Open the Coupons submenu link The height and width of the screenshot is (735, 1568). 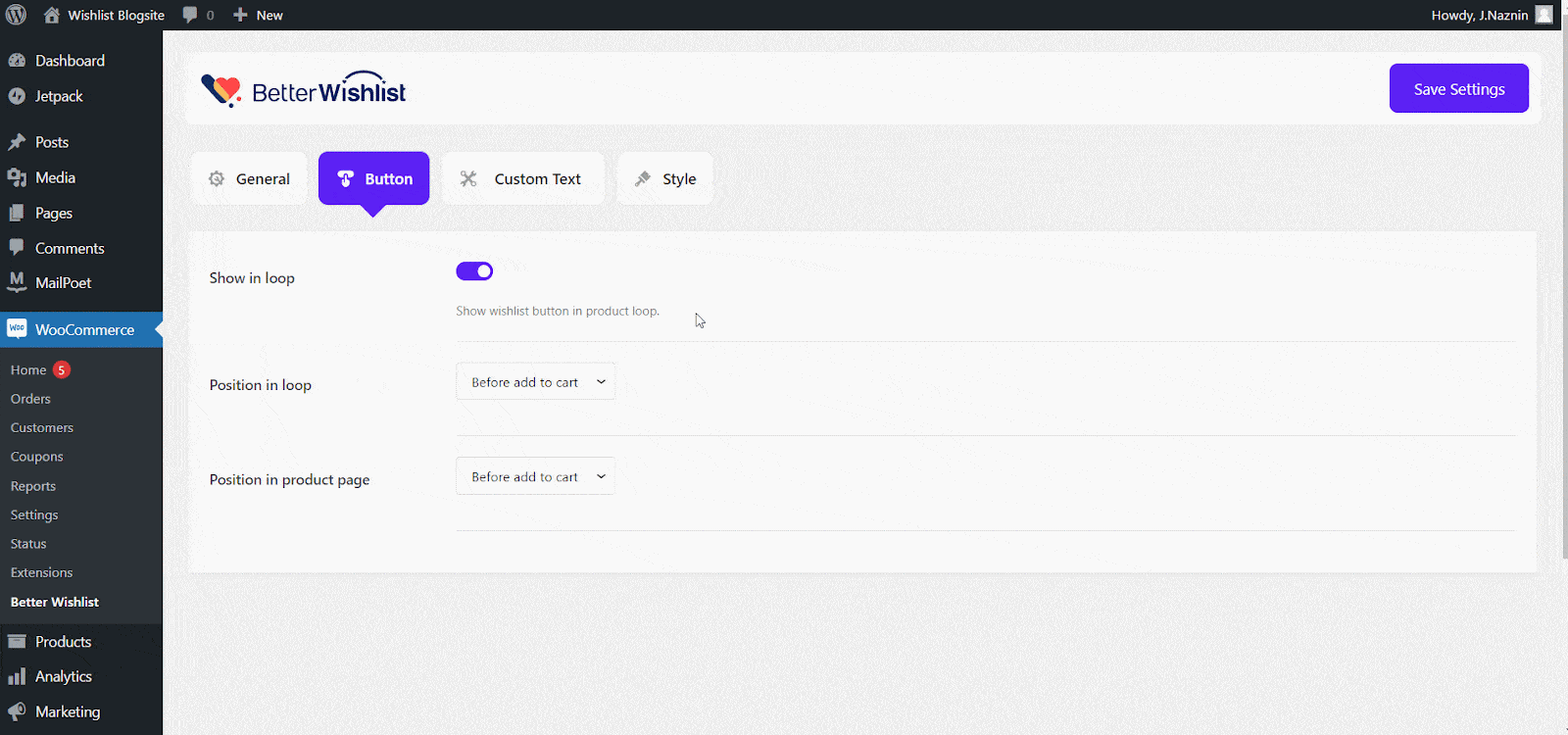click(x=36, y=457)
